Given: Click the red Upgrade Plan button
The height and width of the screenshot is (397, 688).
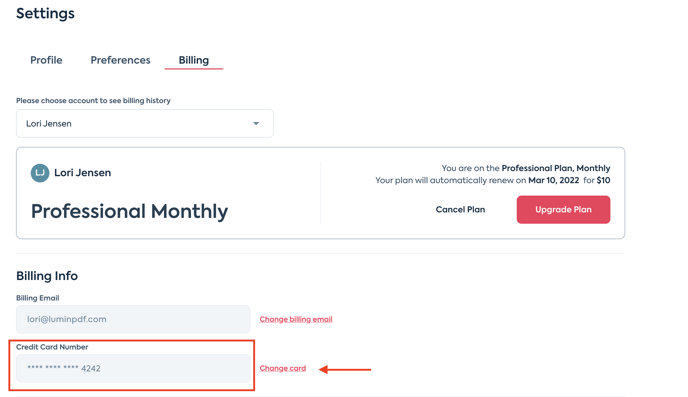Looking at the screenshot, I should [563, 210].
